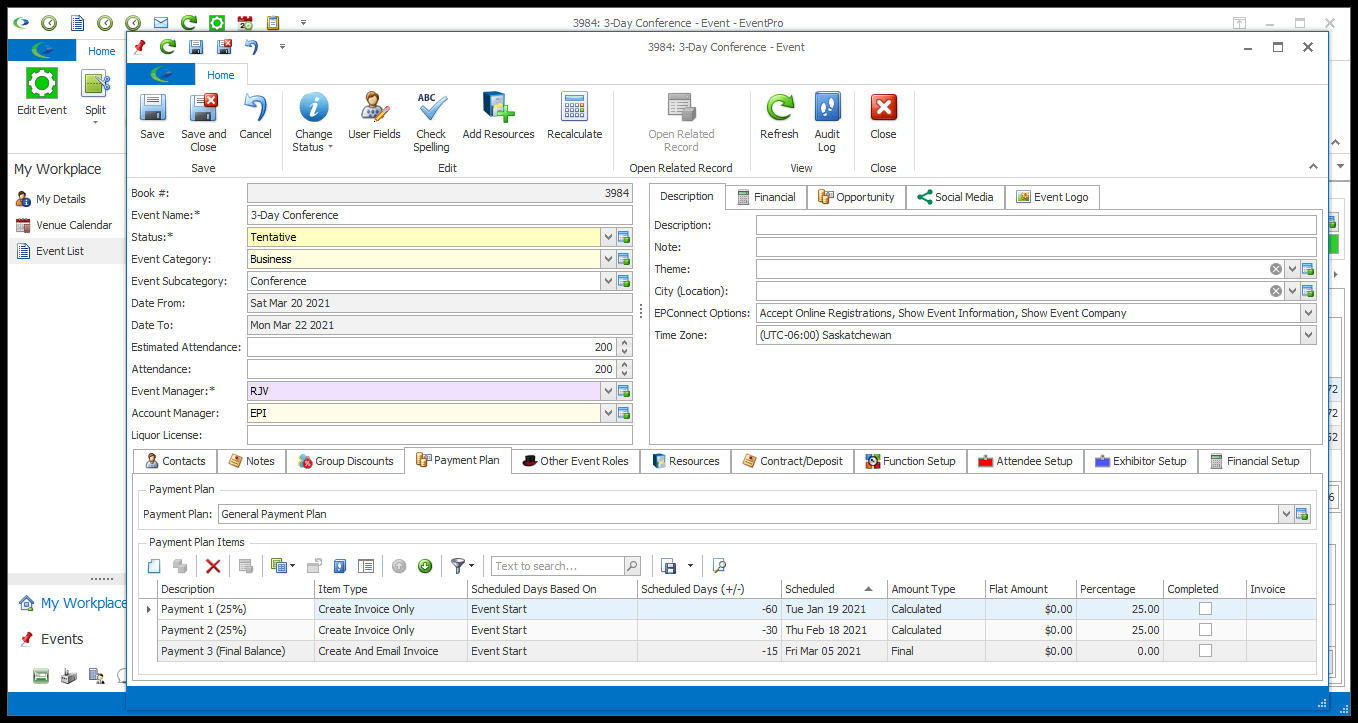Open User Fields from the ribbon
Viewport: 1358px width, 723px height.
374,117
